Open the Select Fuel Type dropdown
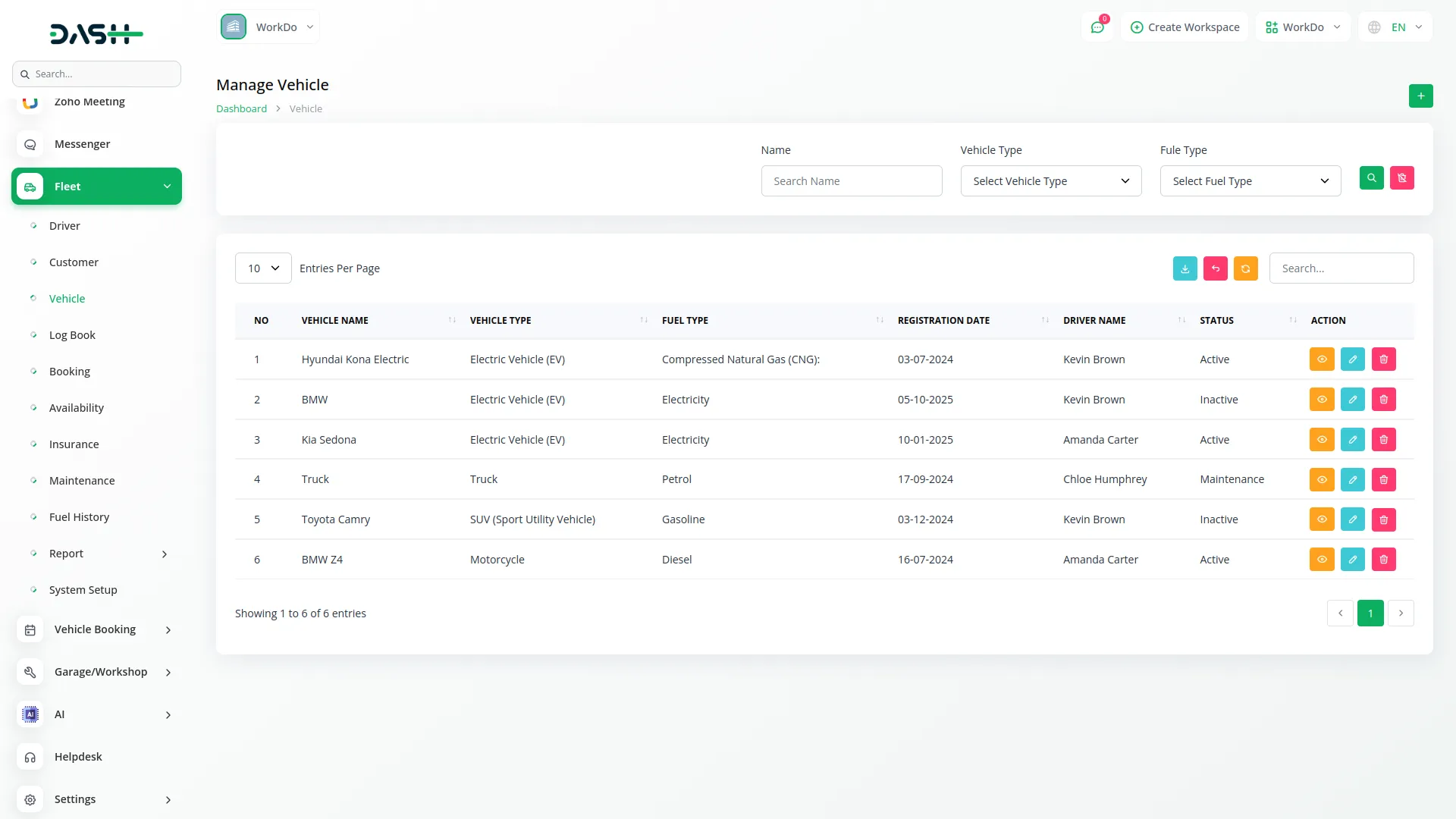This screenshot has width=1456, height=819. [x=1250, y=181]
